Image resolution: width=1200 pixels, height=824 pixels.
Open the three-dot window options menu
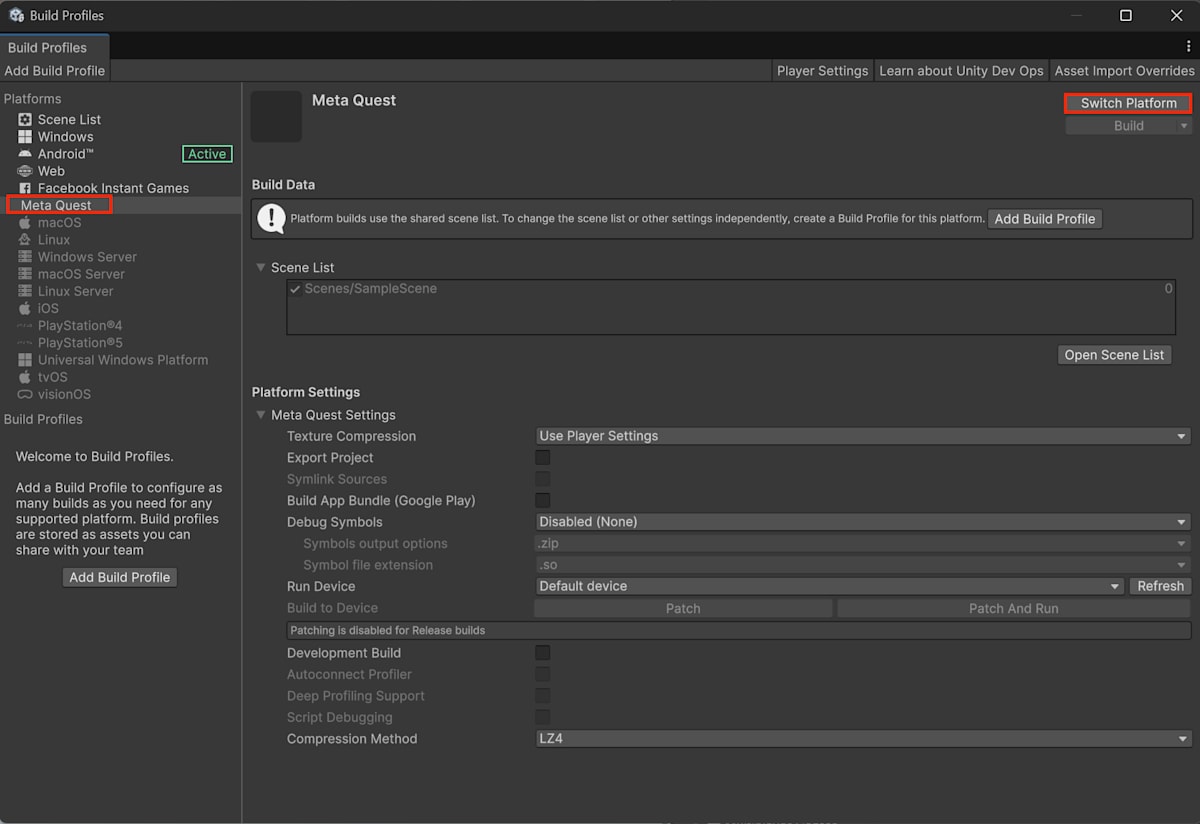(1188, 47)
